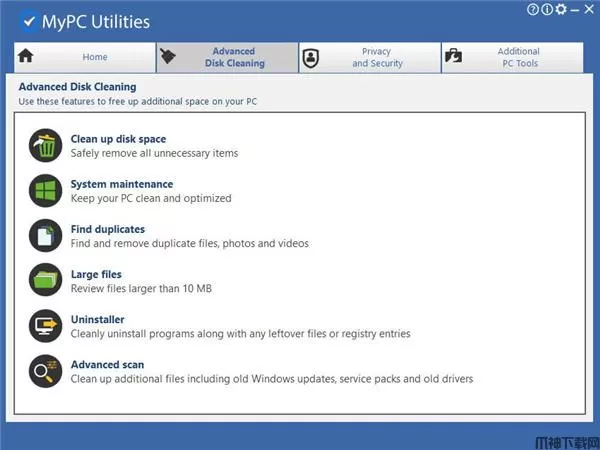Click the Uninstaller monitor icon

click(44, 326)
